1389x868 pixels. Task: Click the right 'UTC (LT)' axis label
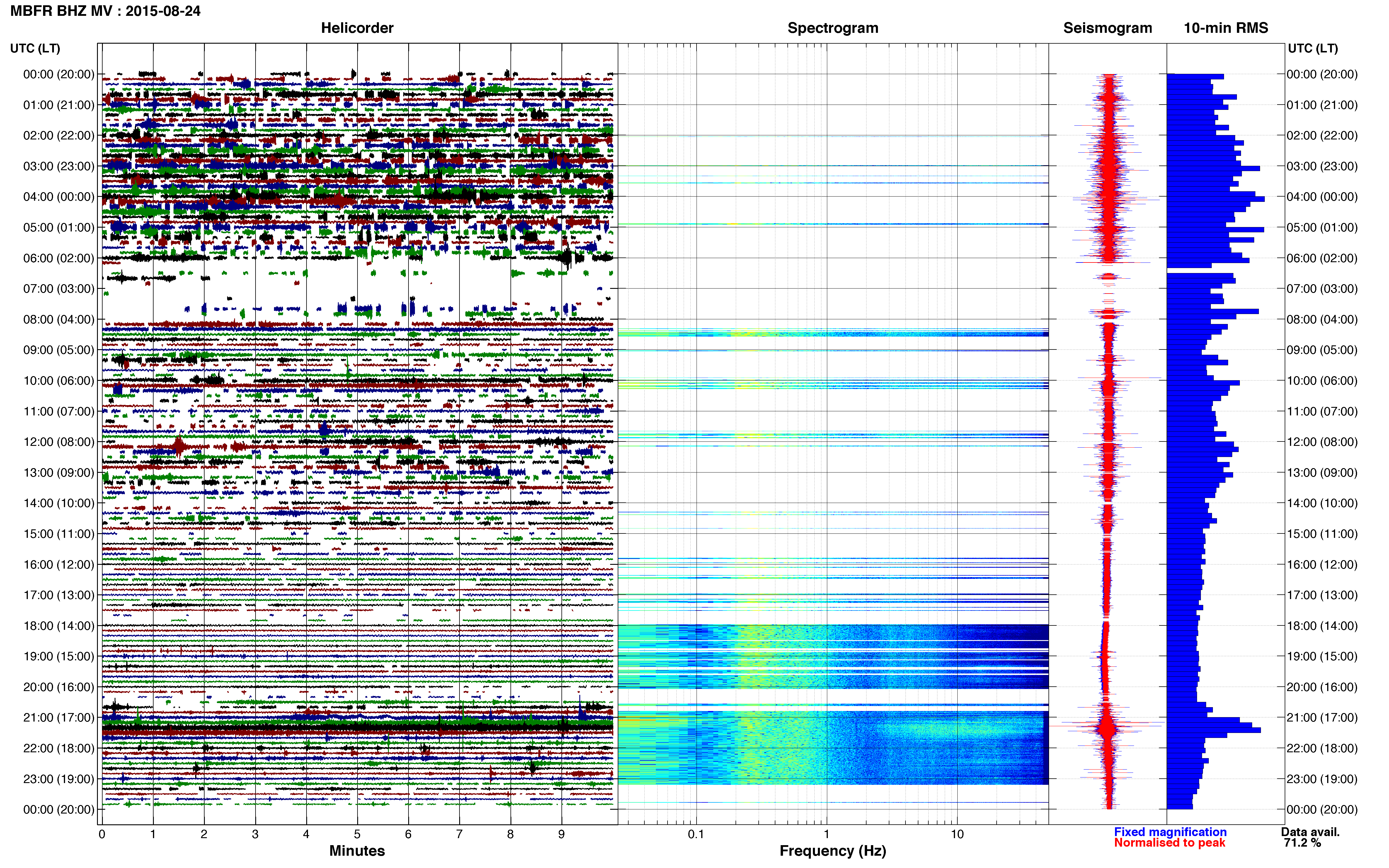tap(1313, 48)
